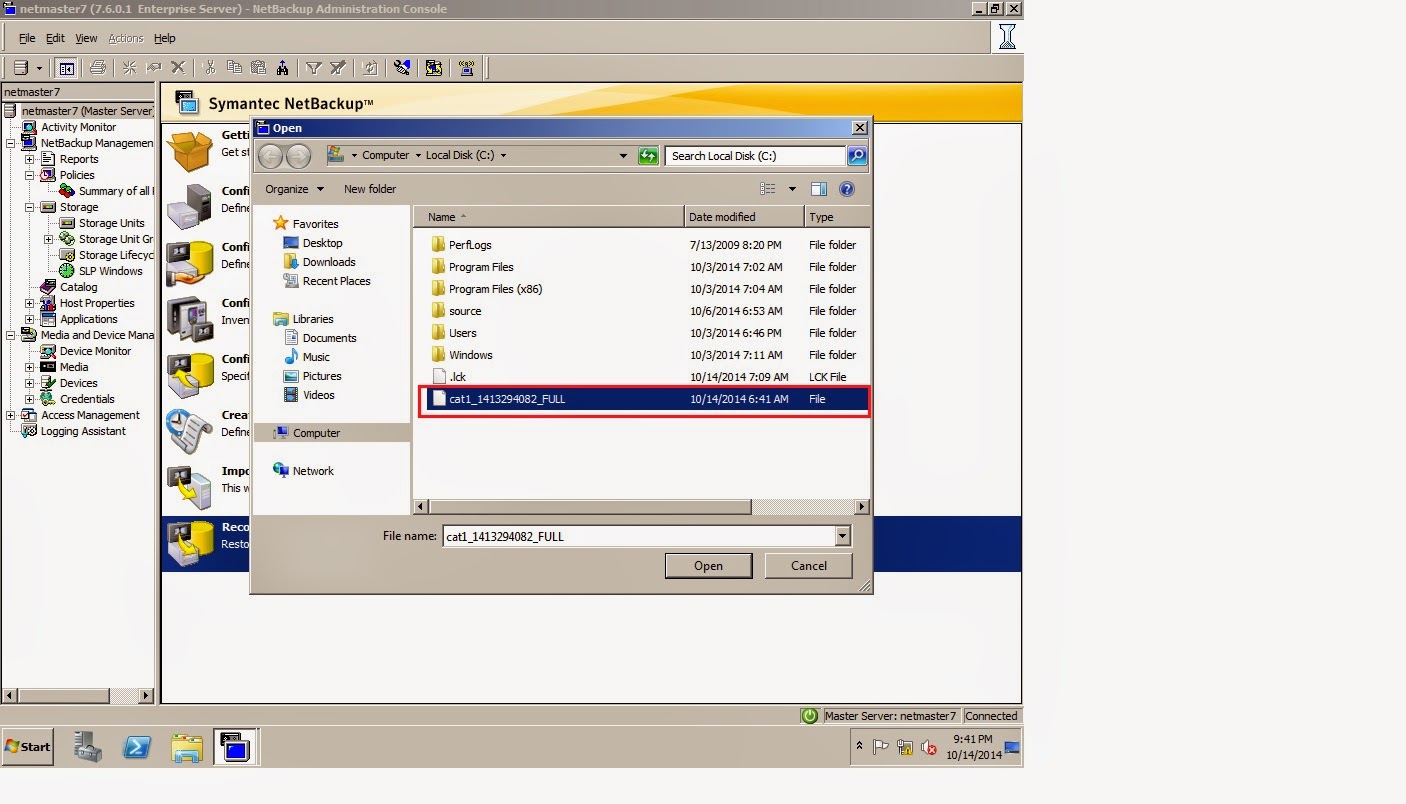
Task: Click the Copy toolbar icon
Action: [235, 67]
